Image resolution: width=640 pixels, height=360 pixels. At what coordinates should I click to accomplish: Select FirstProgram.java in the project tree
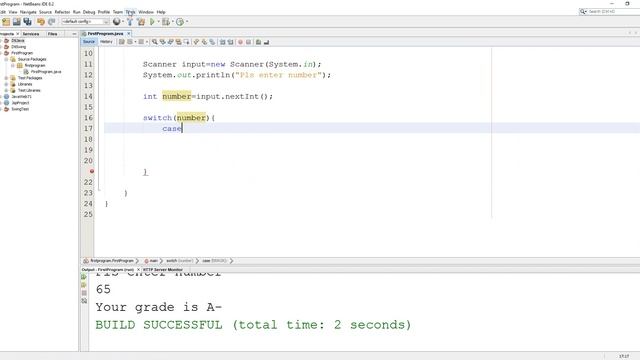46,72
